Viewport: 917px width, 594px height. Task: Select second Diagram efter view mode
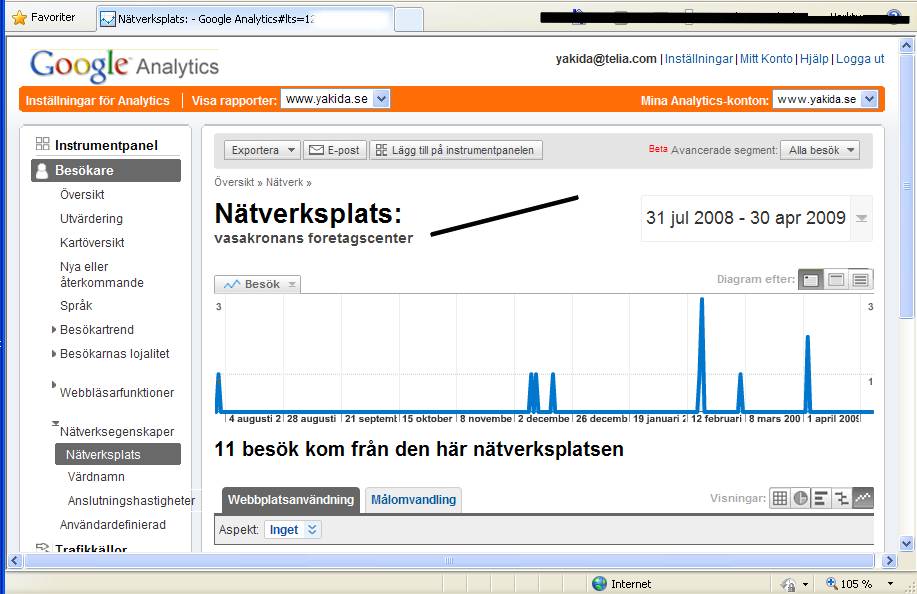coord(836,279)
